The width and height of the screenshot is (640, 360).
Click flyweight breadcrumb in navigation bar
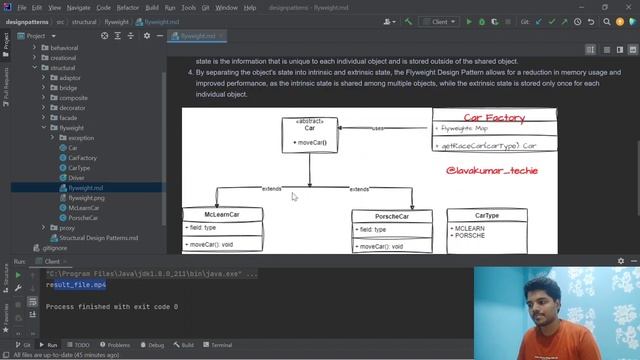point(116,22)
